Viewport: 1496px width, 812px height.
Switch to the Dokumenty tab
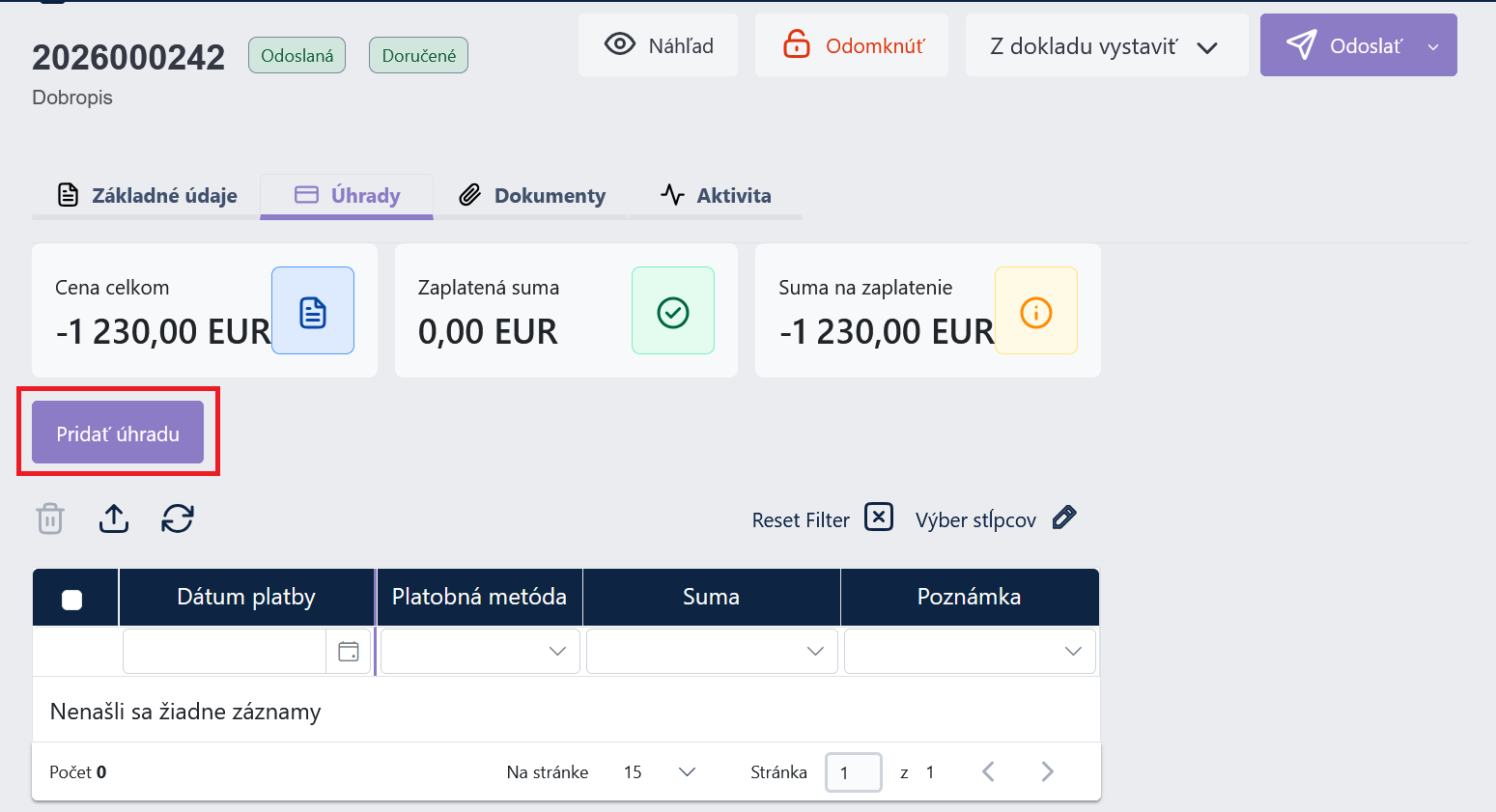point(531,196)
